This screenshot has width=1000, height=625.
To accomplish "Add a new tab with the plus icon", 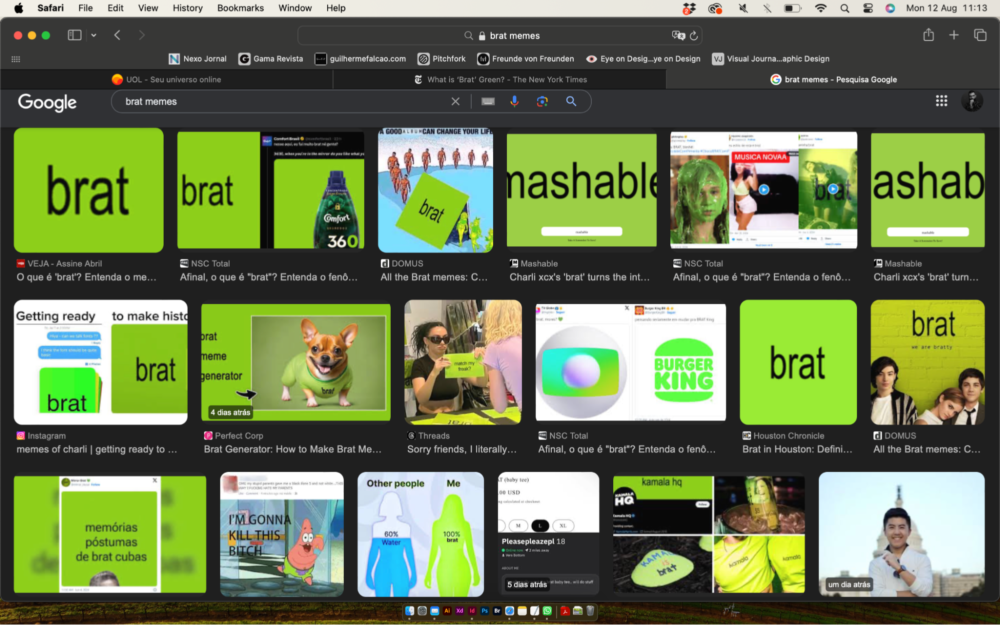I will click(953, 35).
